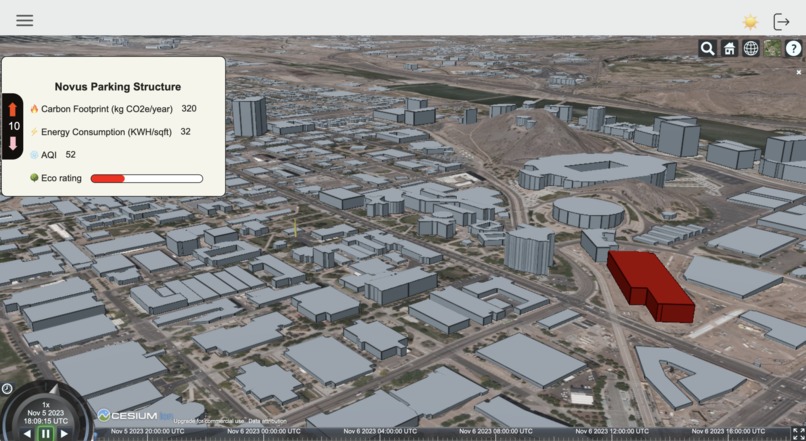The image size is (806, 441).
Task: Click the Energy Consumption lightning icon
Action: [34, 132]
